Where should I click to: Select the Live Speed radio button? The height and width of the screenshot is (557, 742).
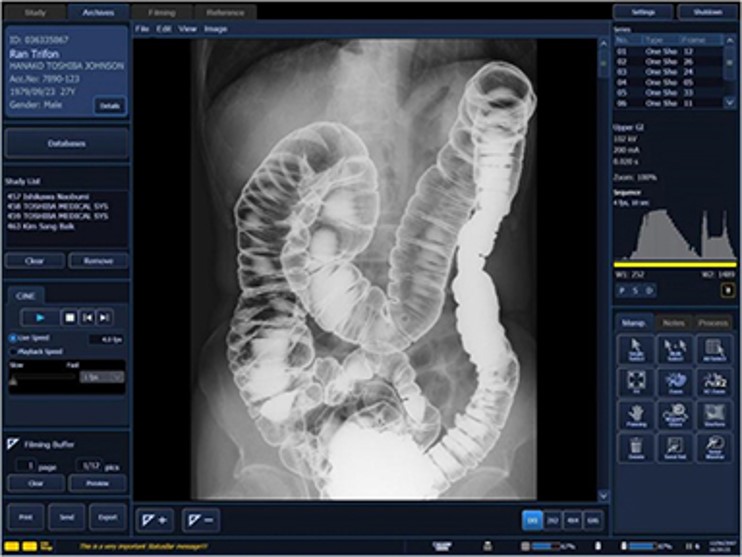(12, 339)
